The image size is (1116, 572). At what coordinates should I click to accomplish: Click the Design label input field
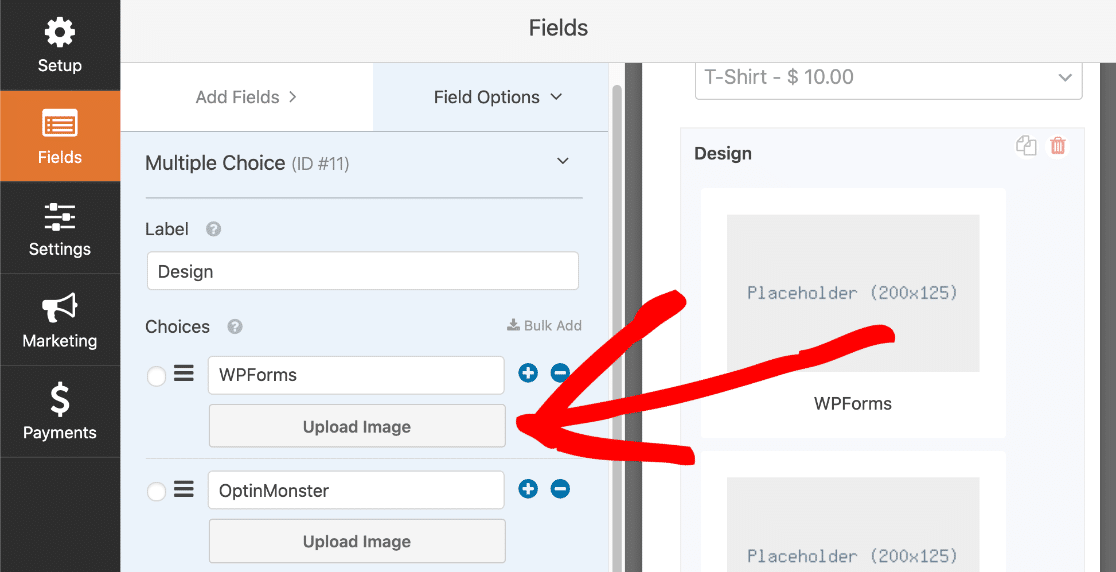tap(363, 271)
